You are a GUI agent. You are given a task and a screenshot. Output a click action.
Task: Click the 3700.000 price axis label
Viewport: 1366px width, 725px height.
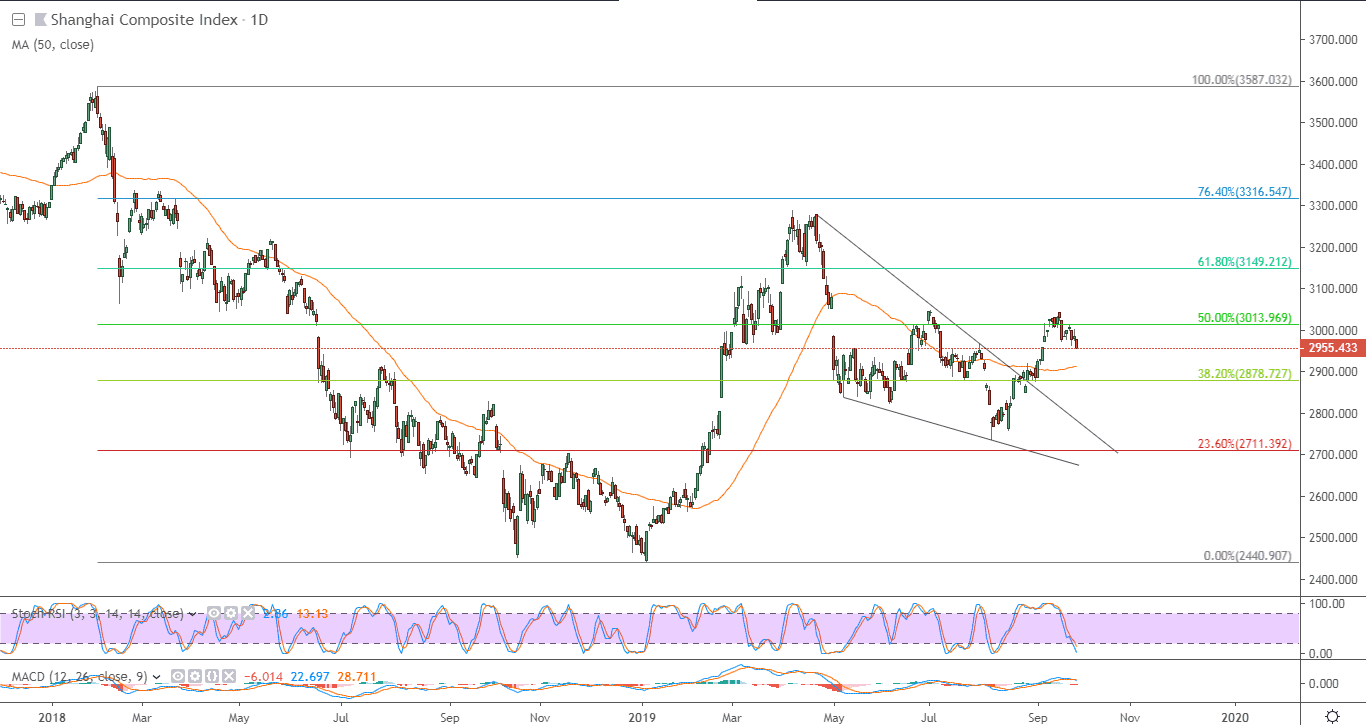tap(1335, 40)
